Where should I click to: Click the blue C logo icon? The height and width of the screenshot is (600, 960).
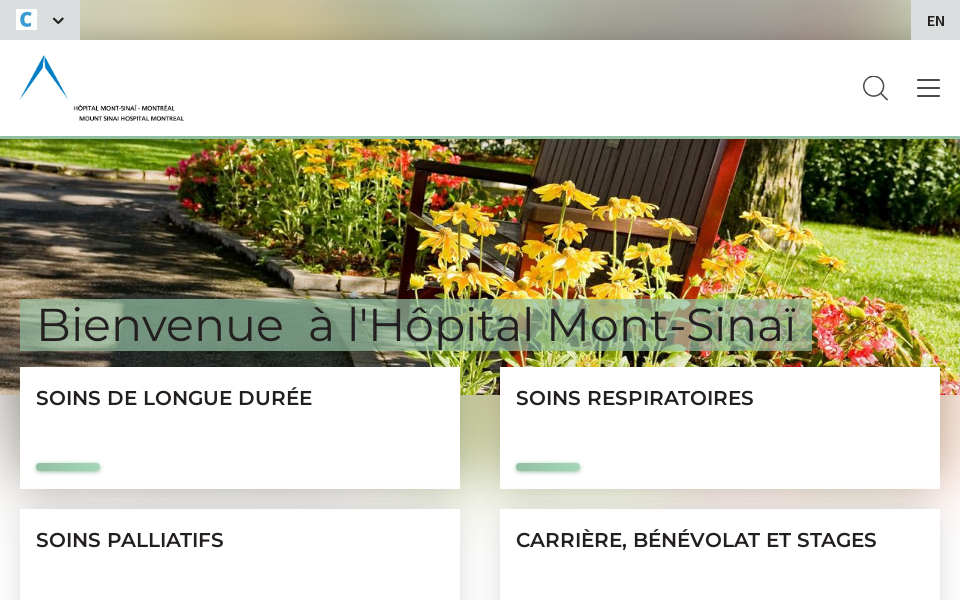[26, 20]
